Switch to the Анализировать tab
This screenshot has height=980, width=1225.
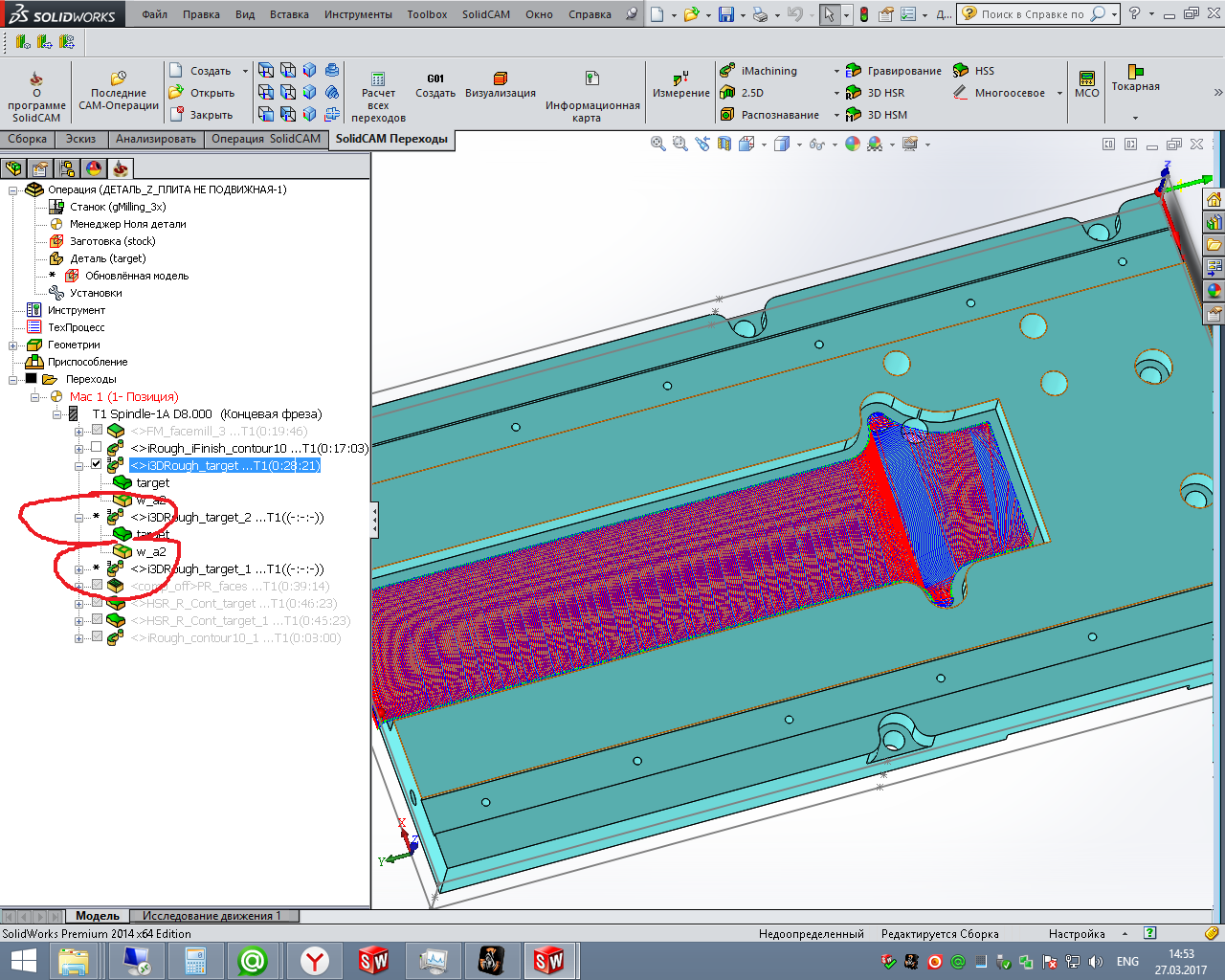pyautogui.click(x=155, y=140)
